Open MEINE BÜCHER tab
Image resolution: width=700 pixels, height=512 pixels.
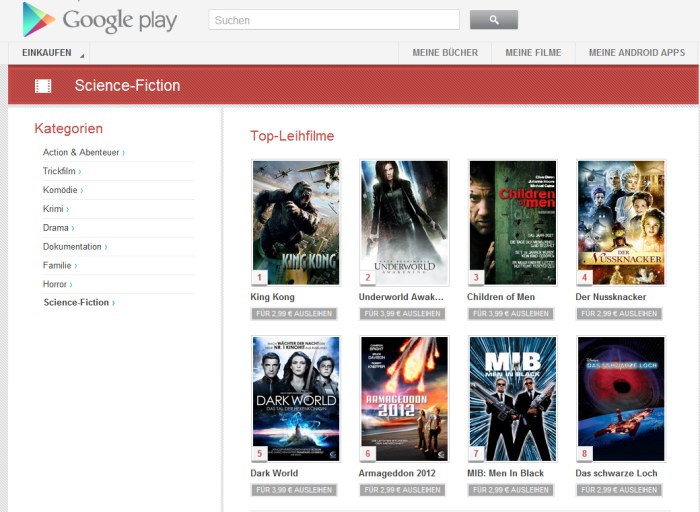(x=445, y=53)
